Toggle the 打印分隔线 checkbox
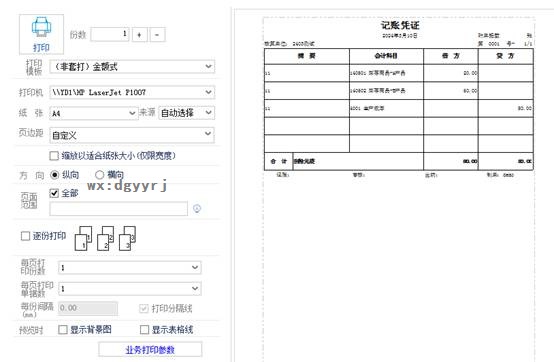The image size is (554, 362). click(144, 309)
